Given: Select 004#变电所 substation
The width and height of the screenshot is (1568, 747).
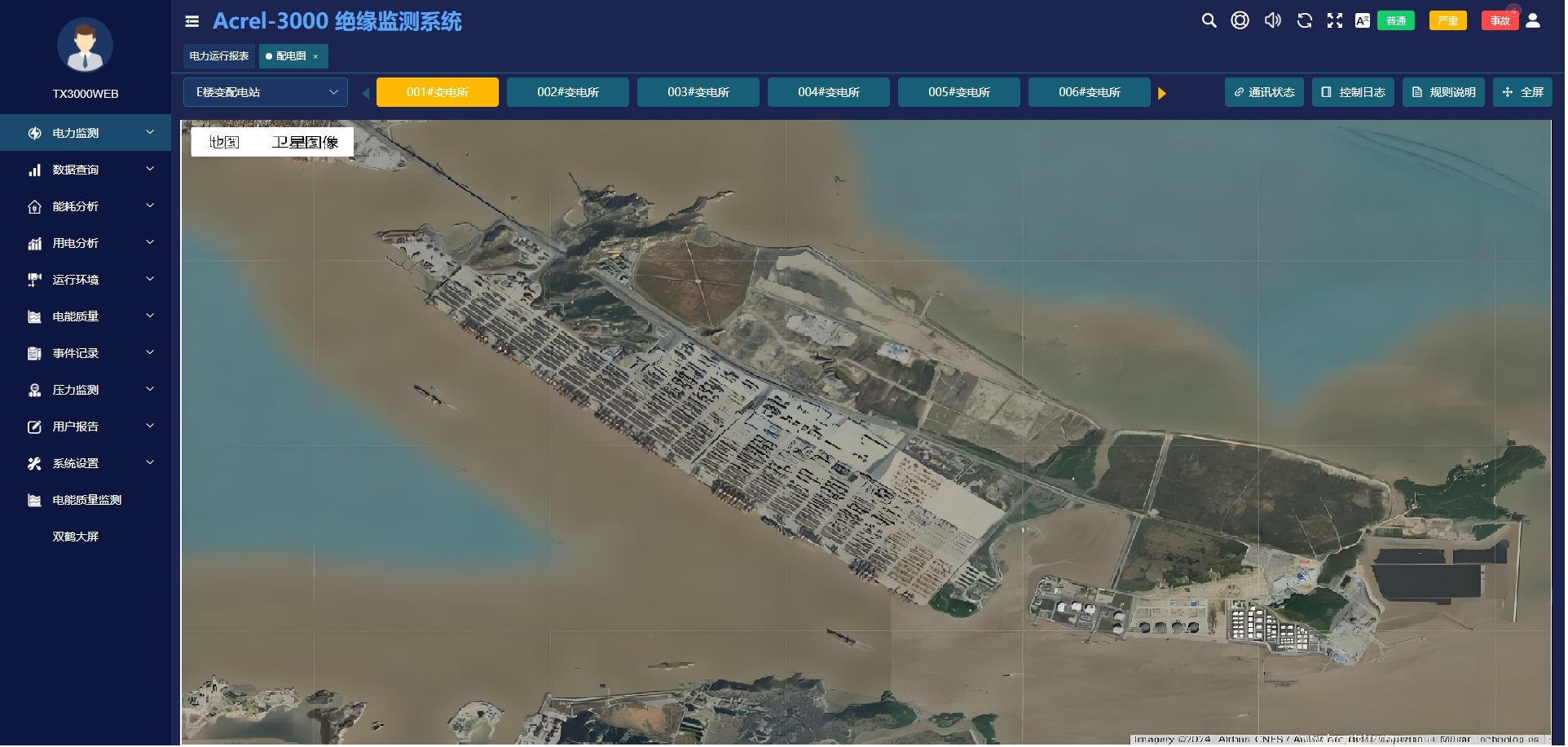Looking at the screenshot, I should [x=830, y=92].
